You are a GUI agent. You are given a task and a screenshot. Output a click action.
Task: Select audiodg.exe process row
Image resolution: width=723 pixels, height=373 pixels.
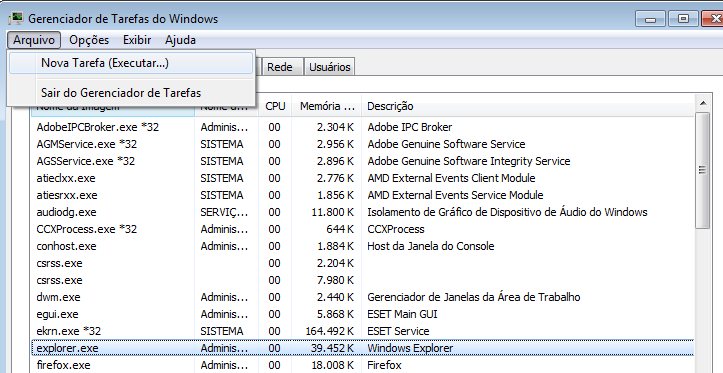click(x=362, y=213)
